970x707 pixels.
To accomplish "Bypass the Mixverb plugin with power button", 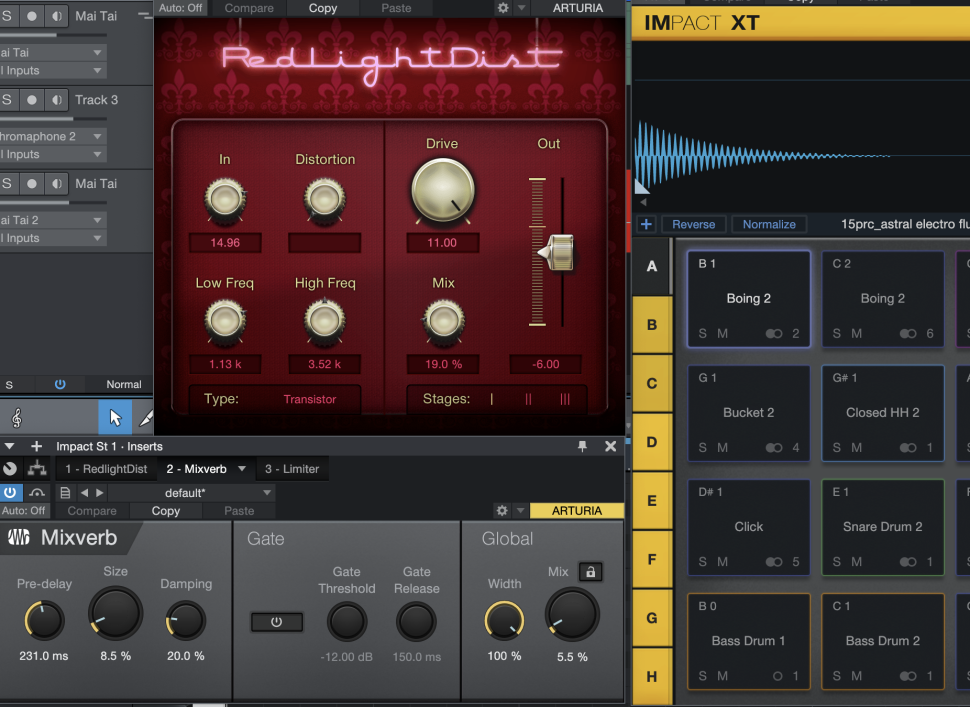I will (10, 493).
